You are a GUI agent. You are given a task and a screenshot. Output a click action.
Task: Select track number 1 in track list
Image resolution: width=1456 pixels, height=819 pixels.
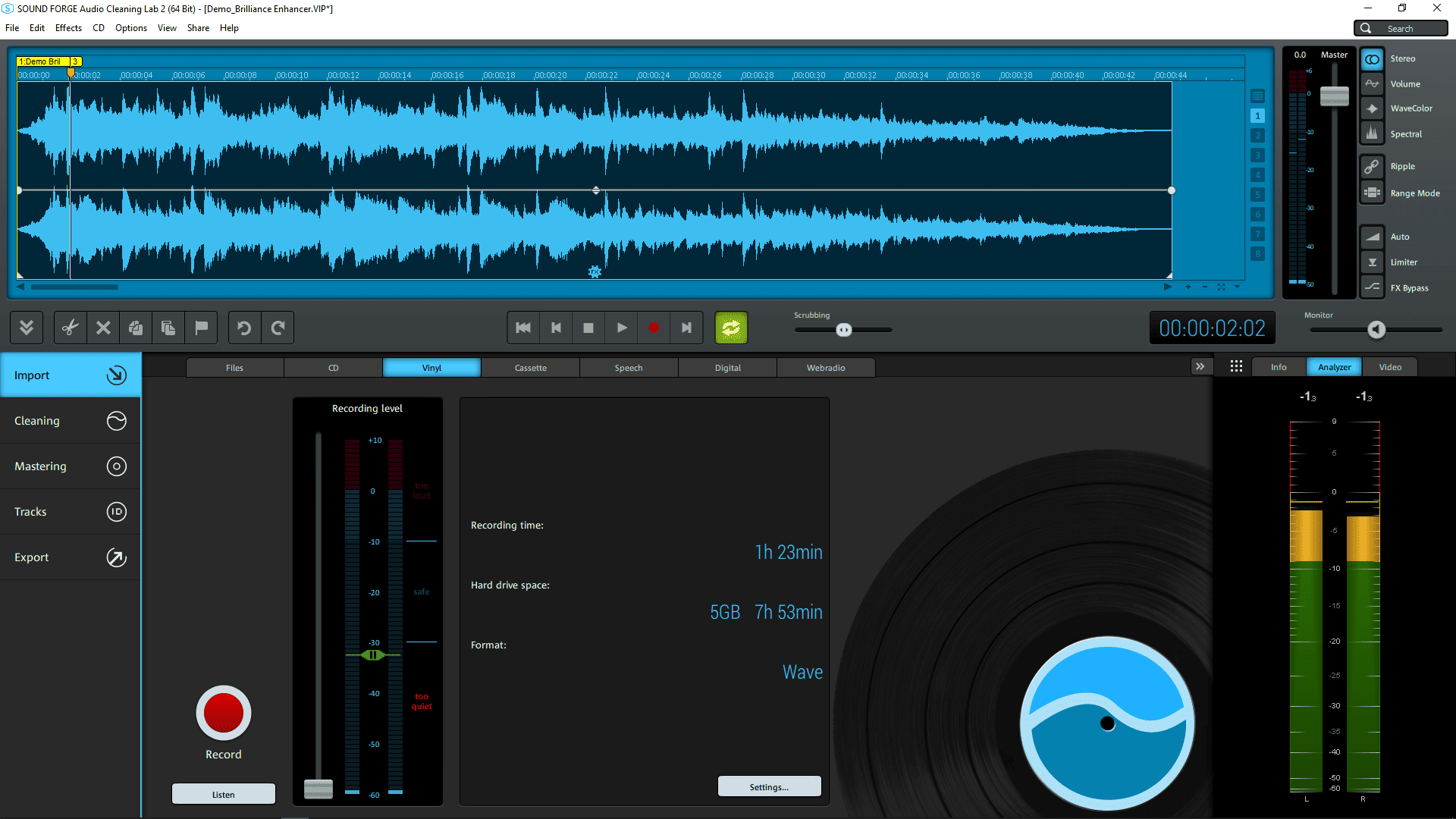pos(1258,116)
